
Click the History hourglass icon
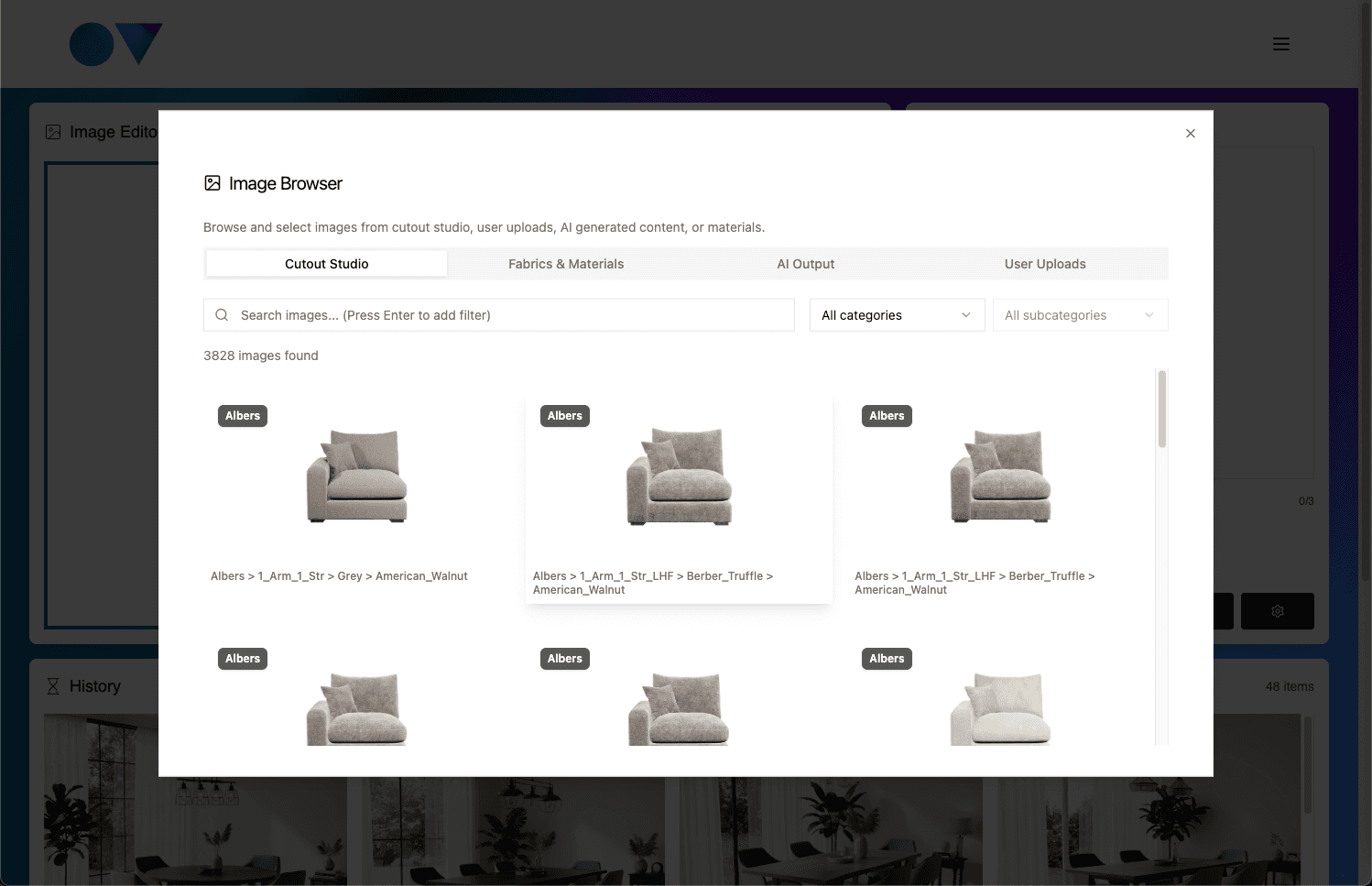point(53,685)
